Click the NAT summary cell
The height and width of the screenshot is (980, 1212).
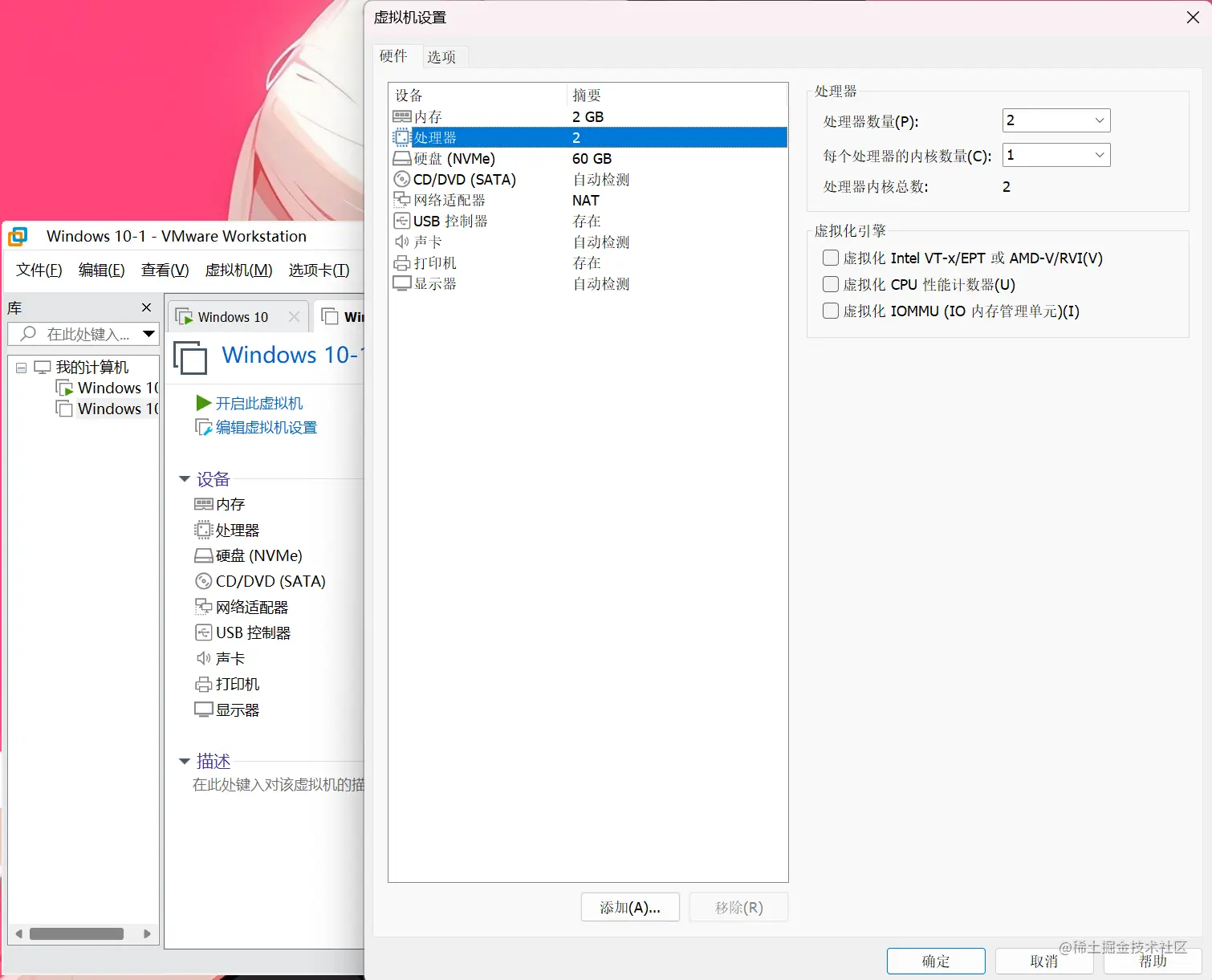[586, 200]
